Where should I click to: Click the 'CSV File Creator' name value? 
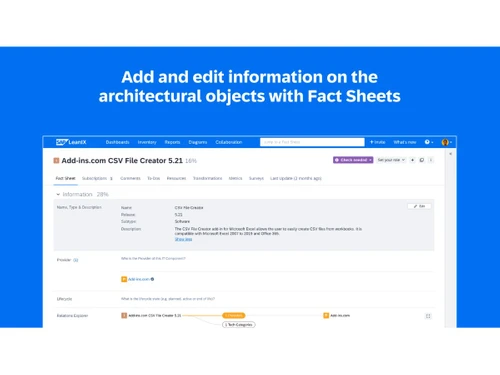(189, 208)
